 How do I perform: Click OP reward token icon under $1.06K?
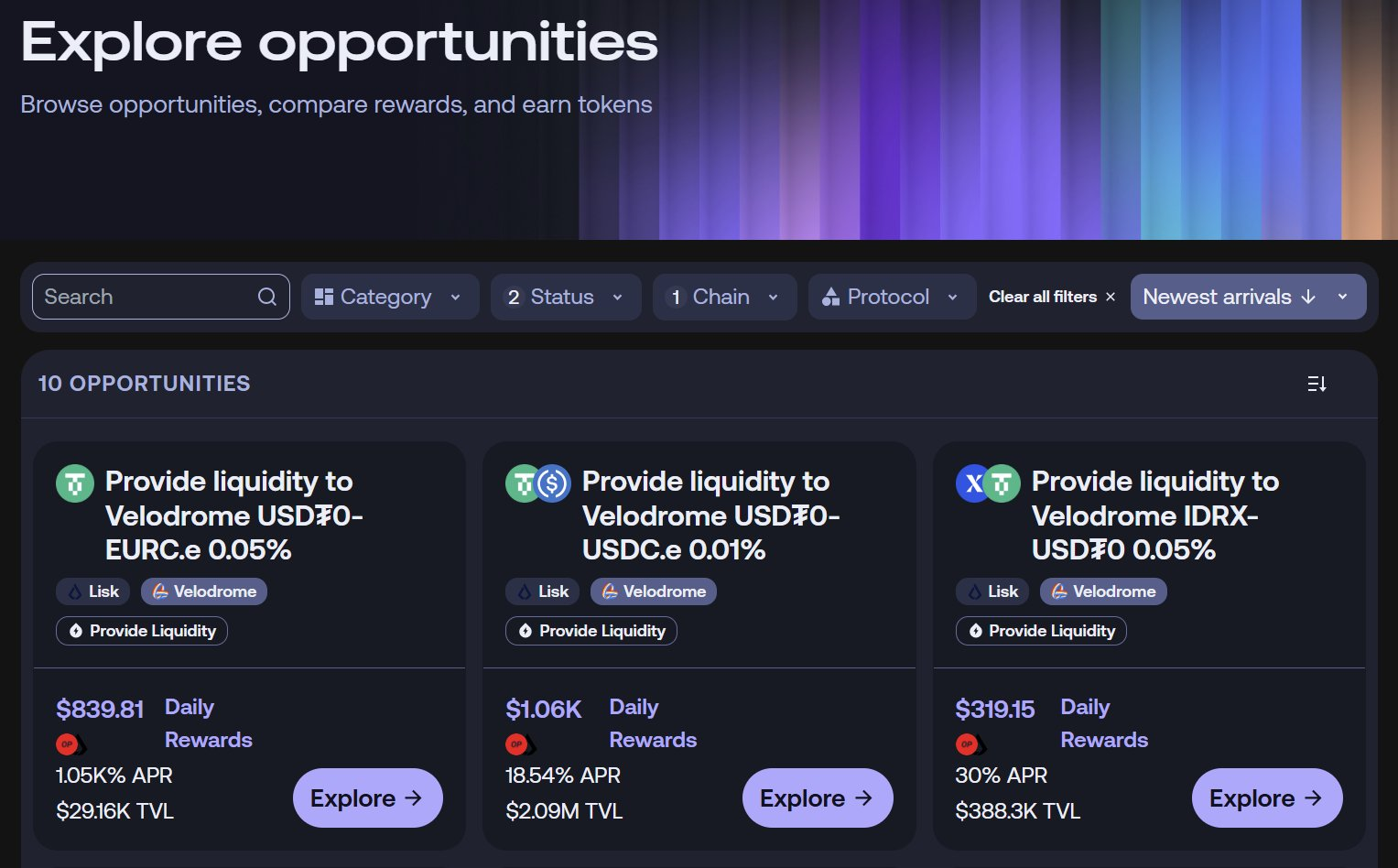pos(517,744)
